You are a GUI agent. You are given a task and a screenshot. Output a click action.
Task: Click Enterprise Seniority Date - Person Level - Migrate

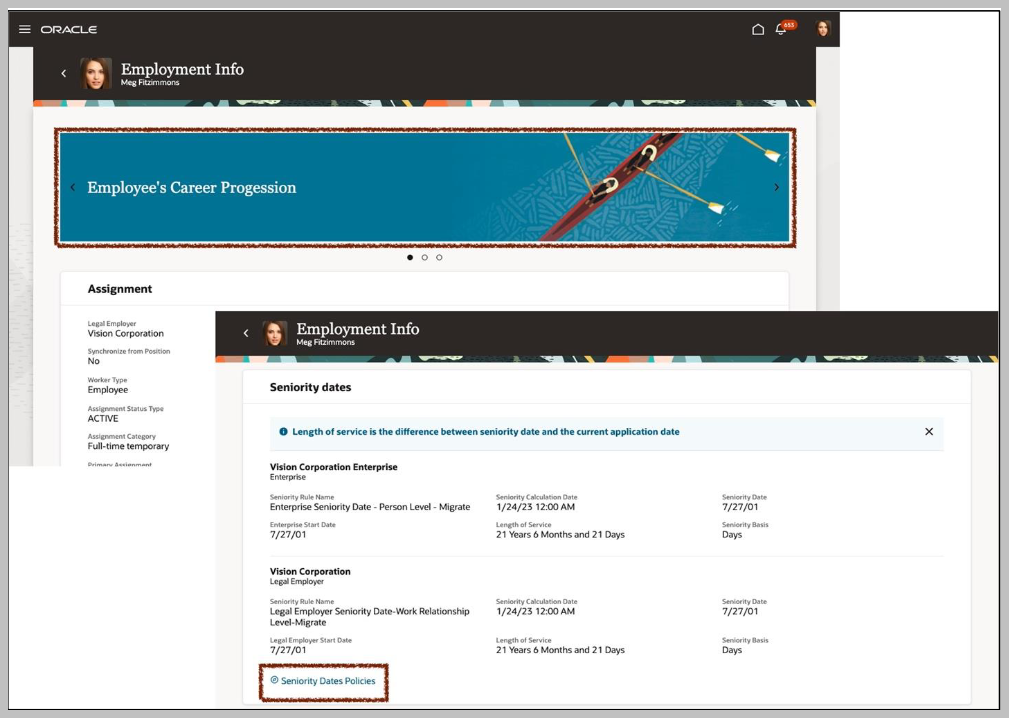pos(370,507)
